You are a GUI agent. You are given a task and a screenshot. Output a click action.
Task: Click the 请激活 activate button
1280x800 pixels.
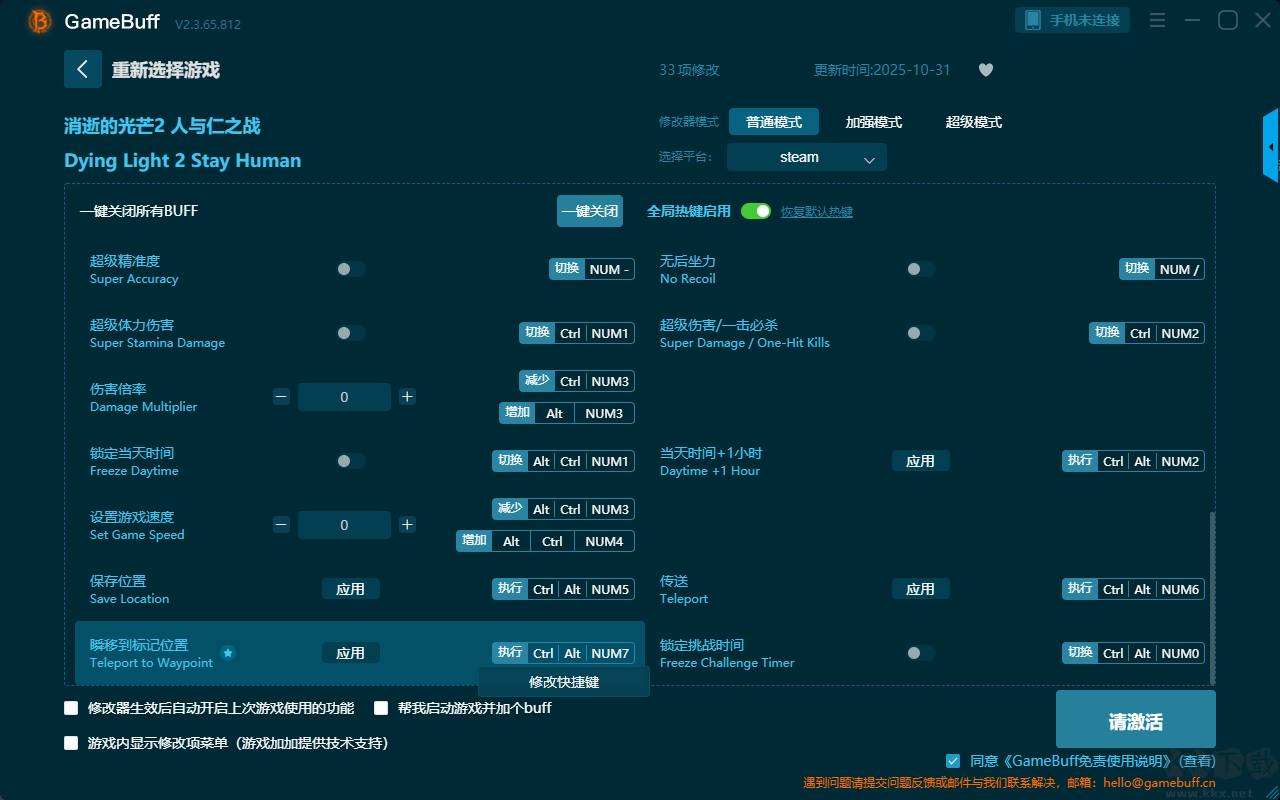click(x=1136, y=720)
